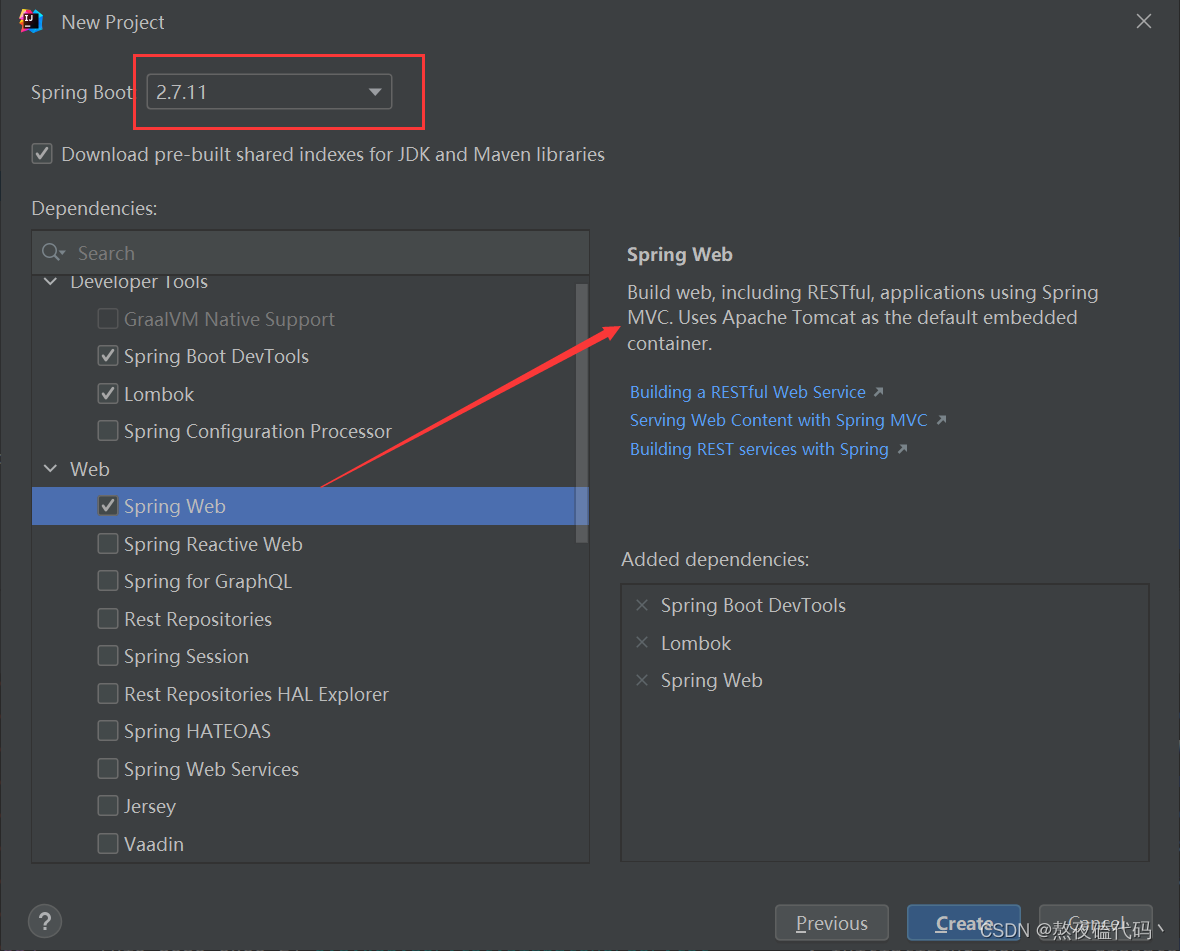Select the Vaadin row label
This screenshot has height=951, width=1180.
tap(154, 844)
